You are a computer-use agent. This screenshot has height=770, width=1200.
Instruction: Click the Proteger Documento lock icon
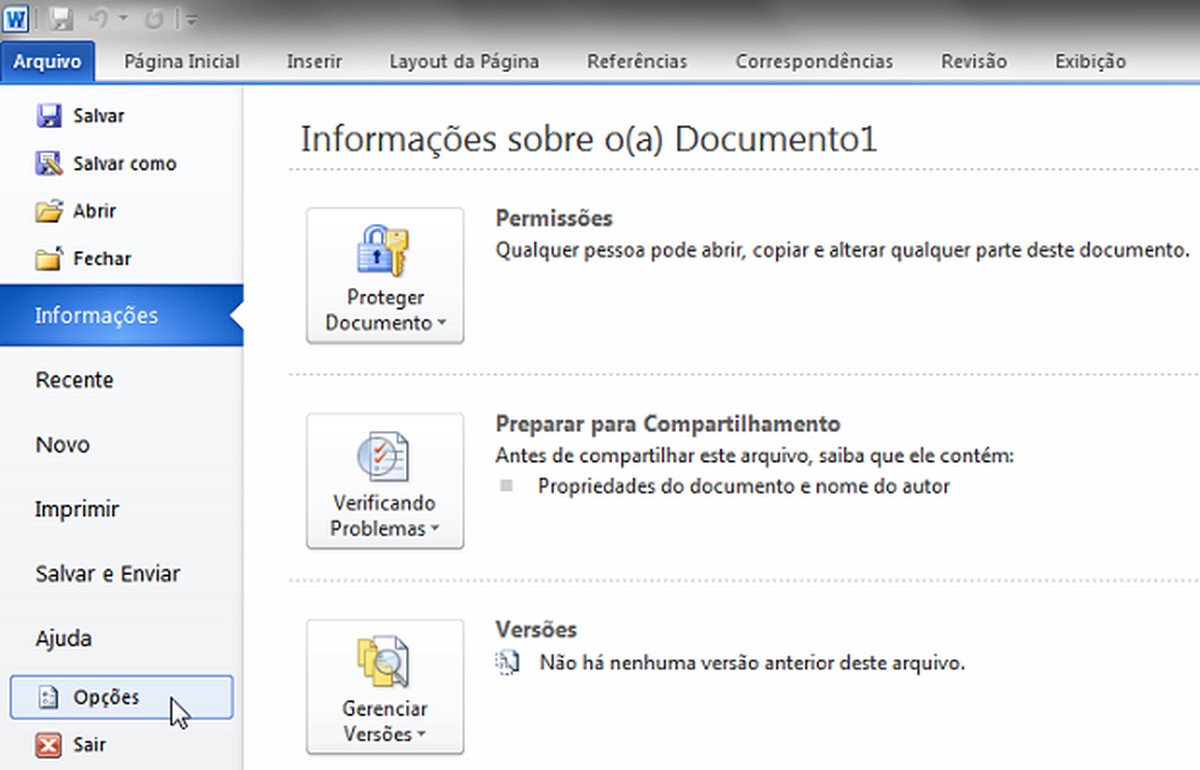click(384, 250)
